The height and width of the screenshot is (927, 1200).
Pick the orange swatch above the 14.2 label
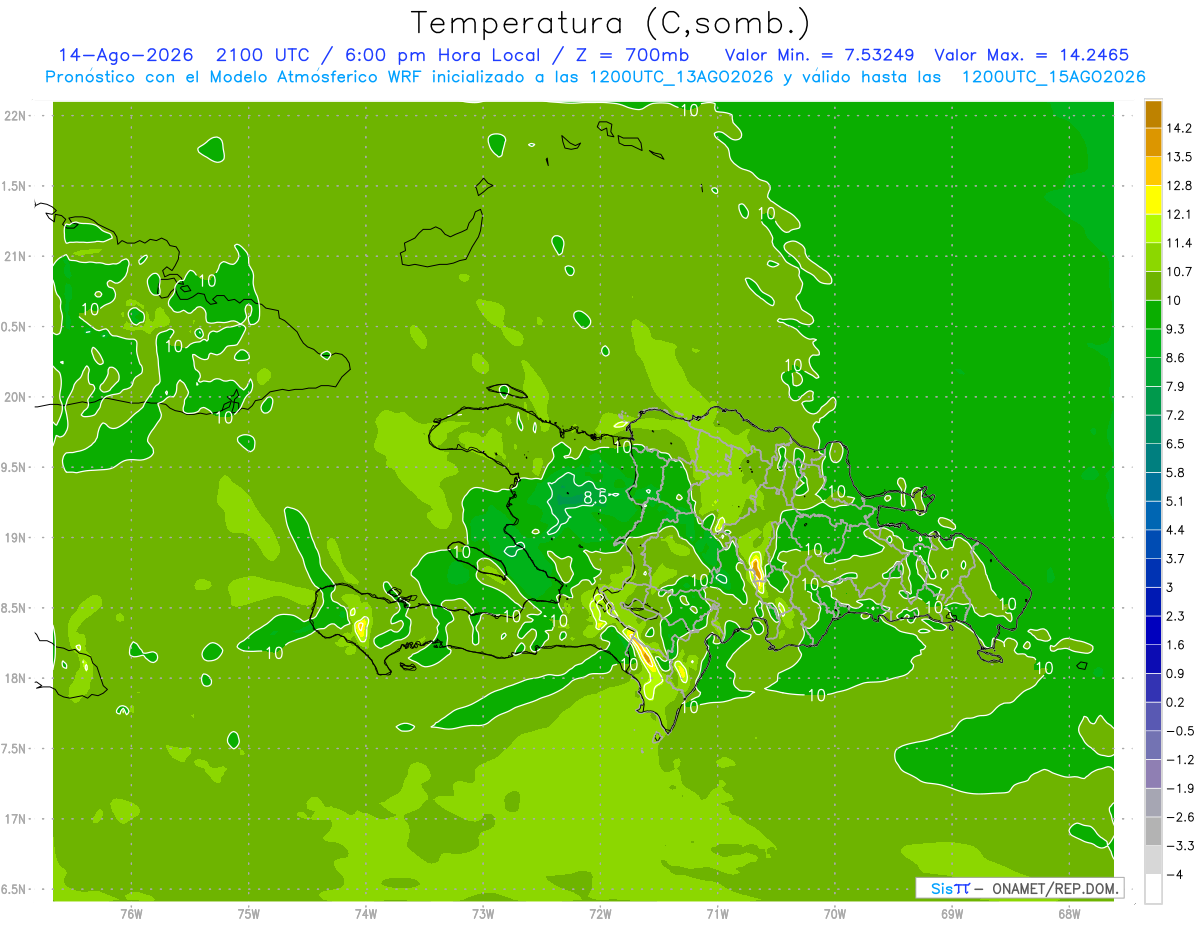coord(1153,115)
